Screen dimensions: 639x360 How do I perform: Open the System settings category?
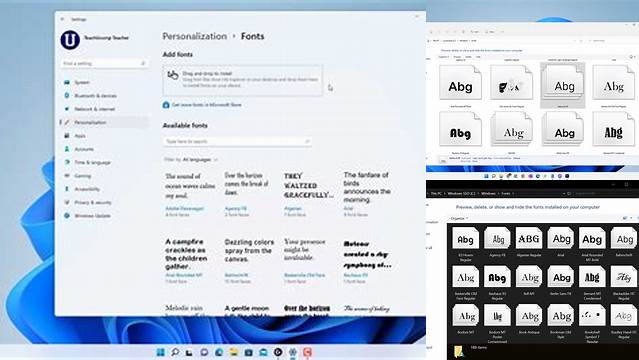point(82,82)
